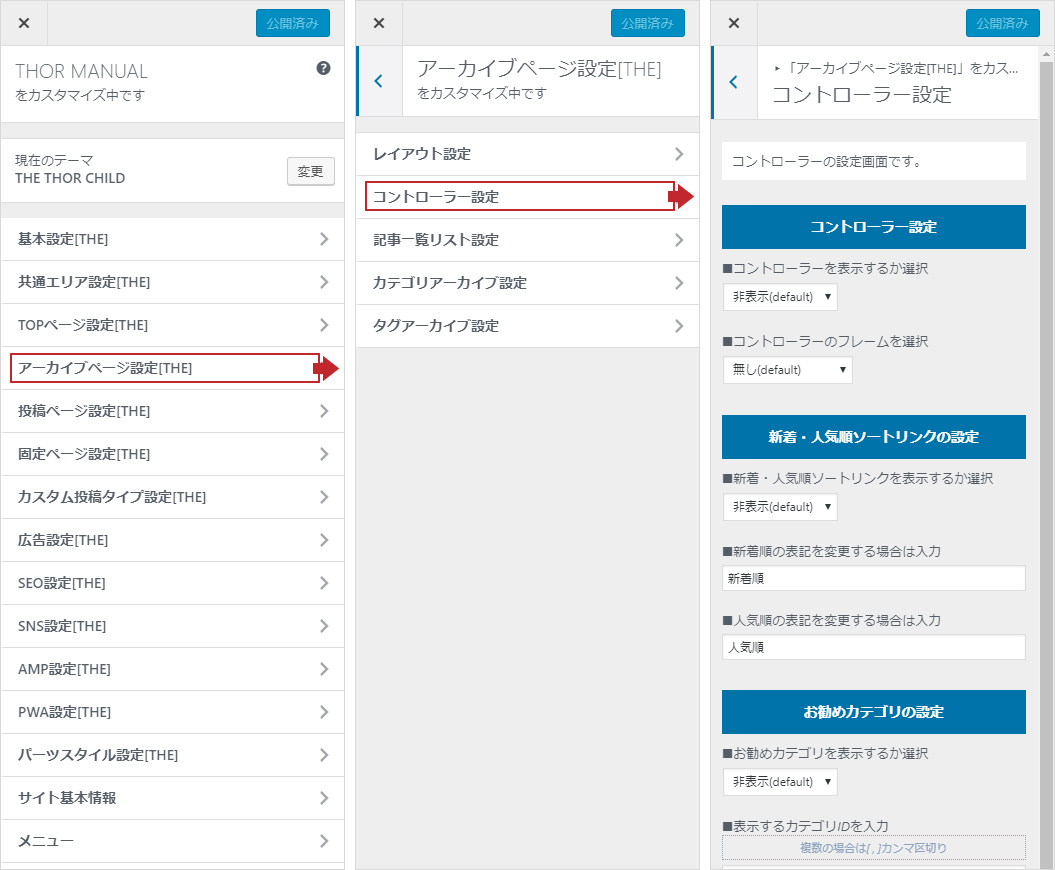Viewport: 1055px width, 870px height.
Task: Open コントローラーのフレーム dropdown showing 無し
Action: click(x=787, y=370)
